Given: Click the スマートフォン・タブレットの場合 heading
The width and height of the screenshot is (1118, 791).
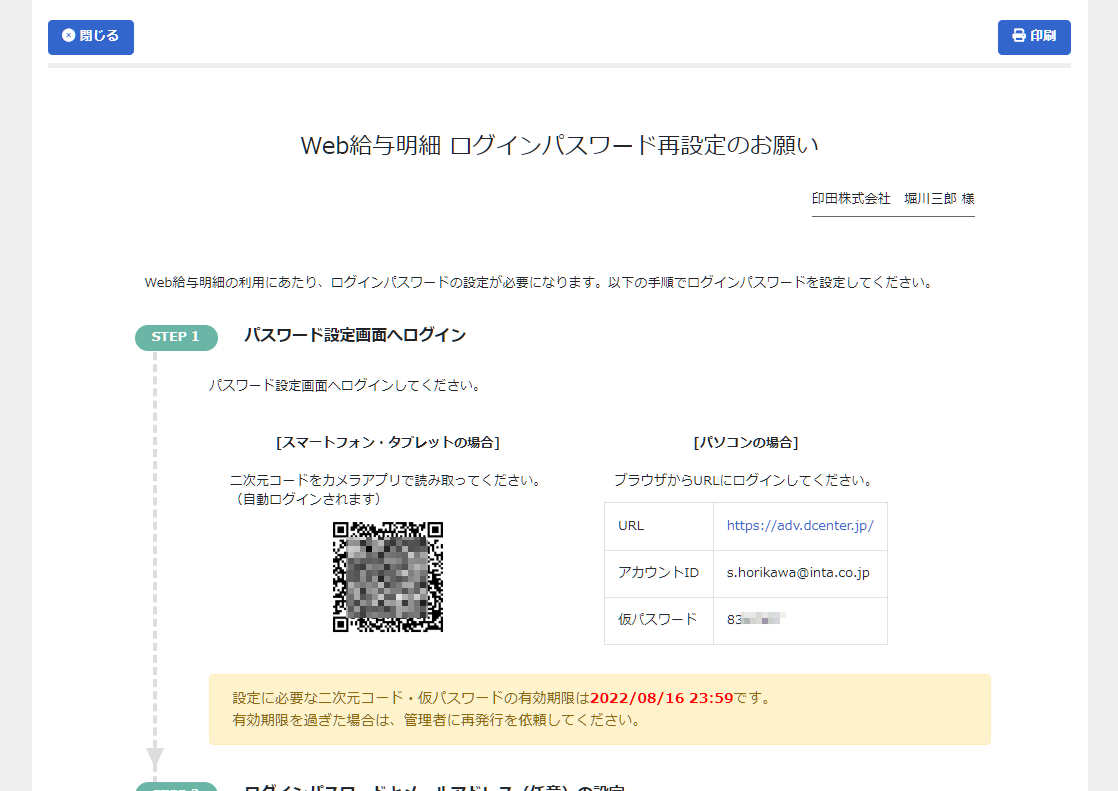Looking at the screenshot, I should tap(388, 442).
